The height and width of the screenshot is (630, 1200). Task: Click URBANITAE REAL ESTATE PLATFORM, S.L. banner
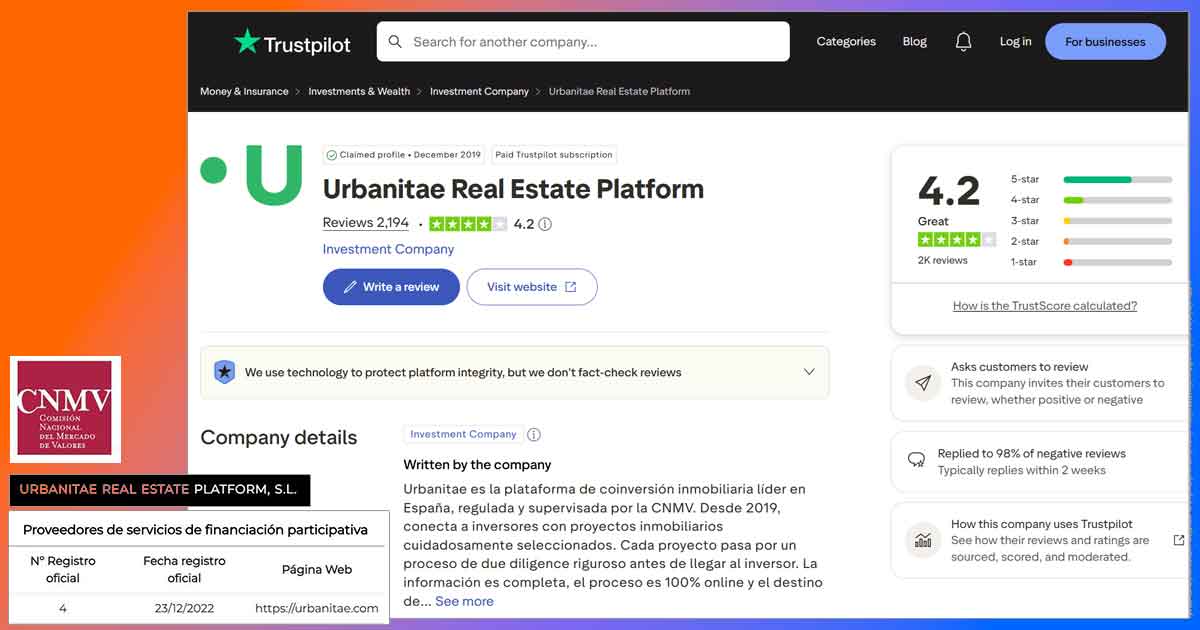(x=160, y=490)
